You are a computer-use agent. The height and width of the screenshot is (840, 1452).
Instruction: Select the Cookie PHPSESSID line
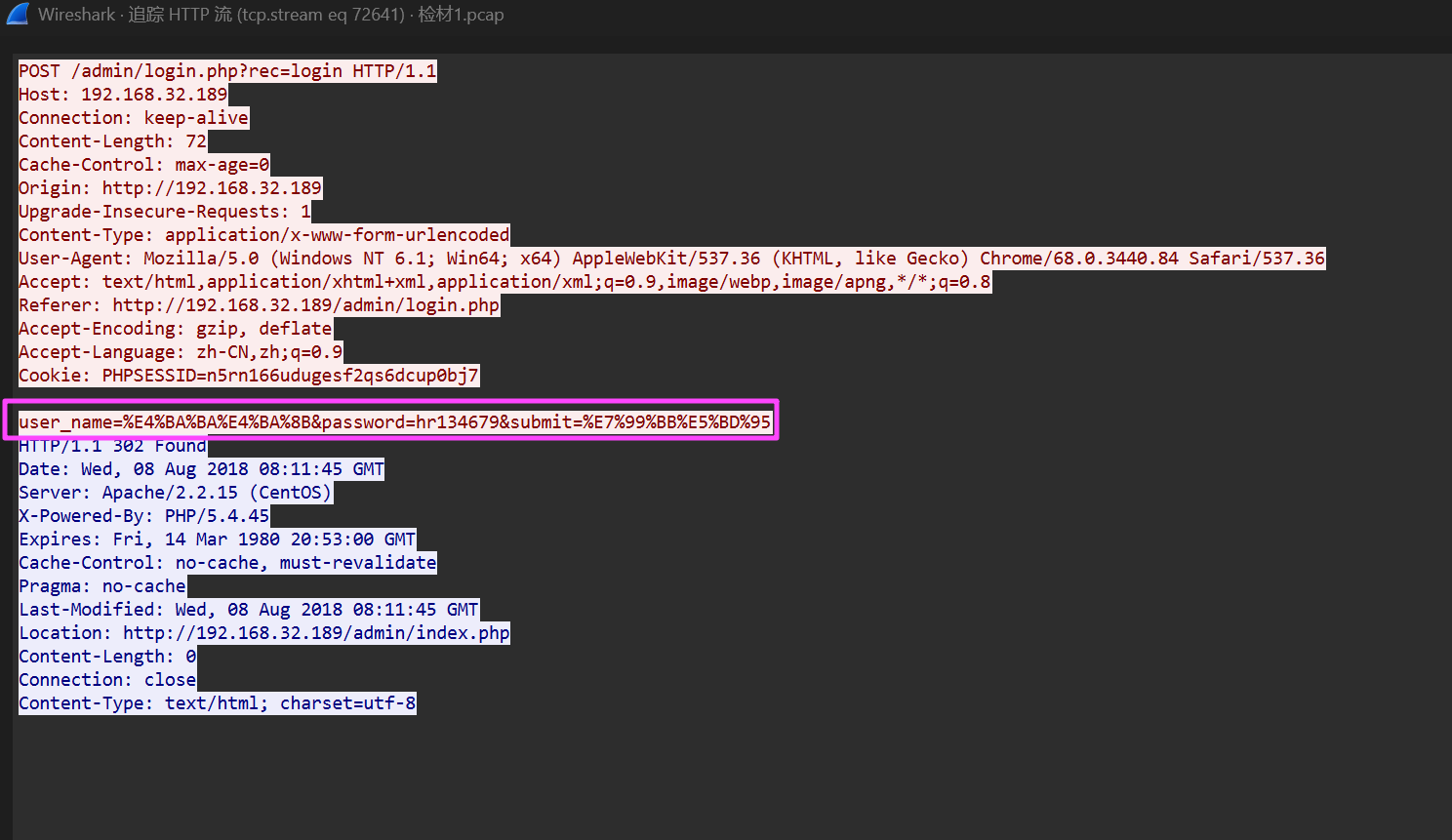tap(249, 376)
